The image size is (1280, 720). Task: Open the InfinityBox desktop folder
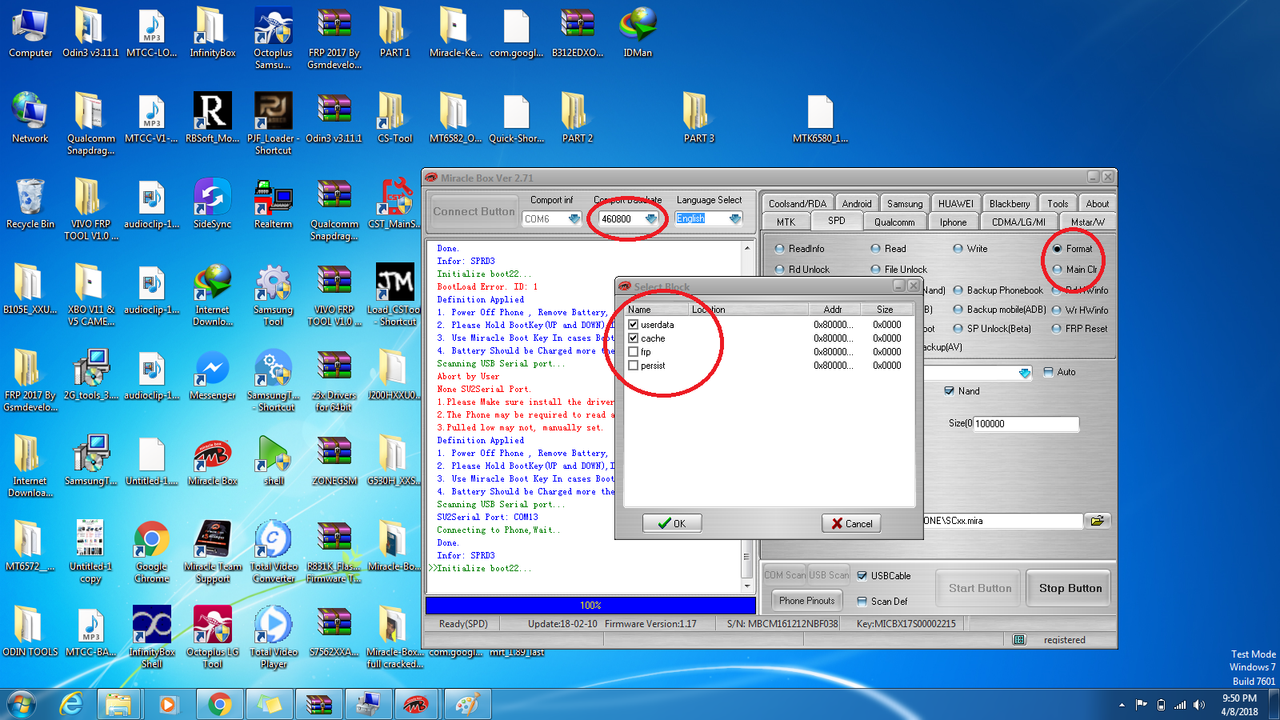211,33
